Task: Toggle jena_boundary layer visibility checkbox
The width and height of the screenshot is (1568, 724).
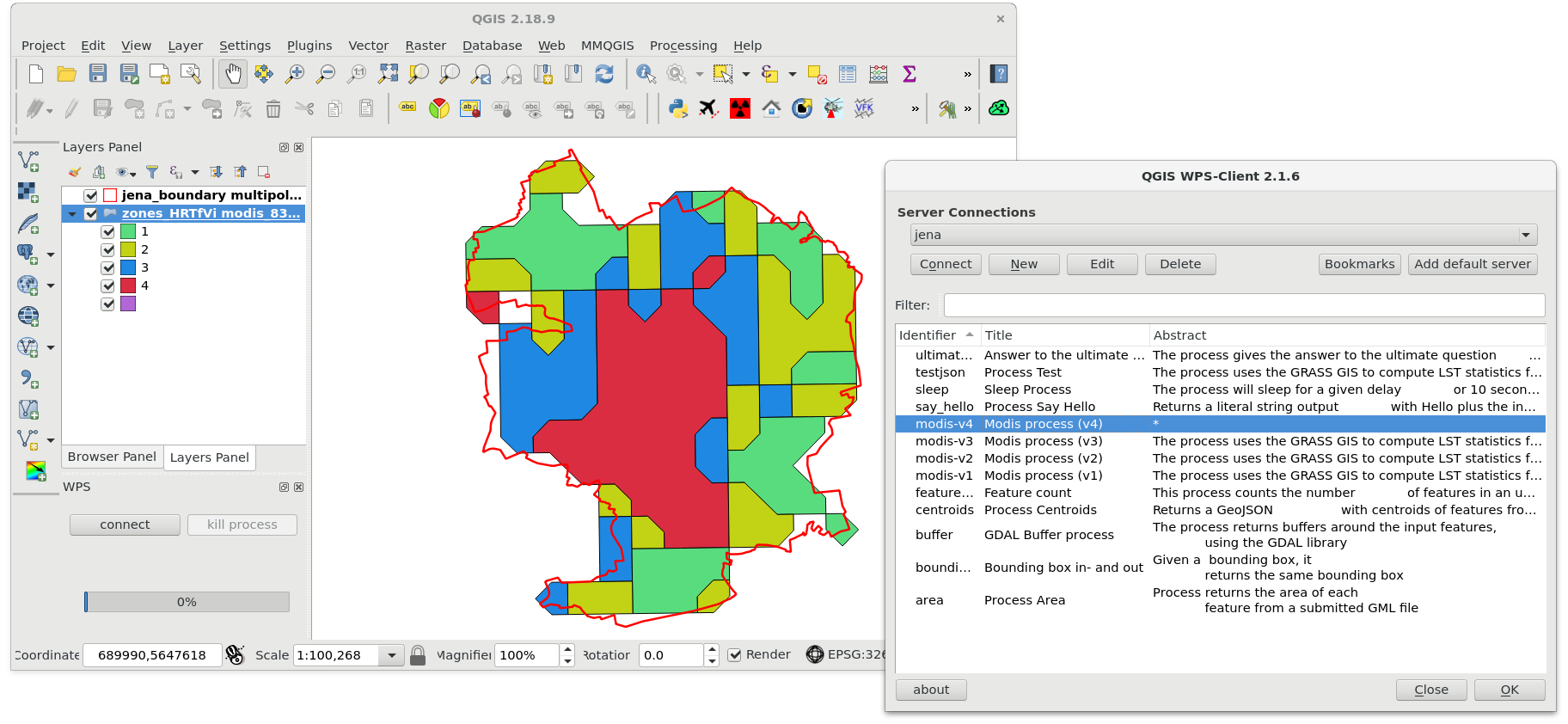Action: 91,195
